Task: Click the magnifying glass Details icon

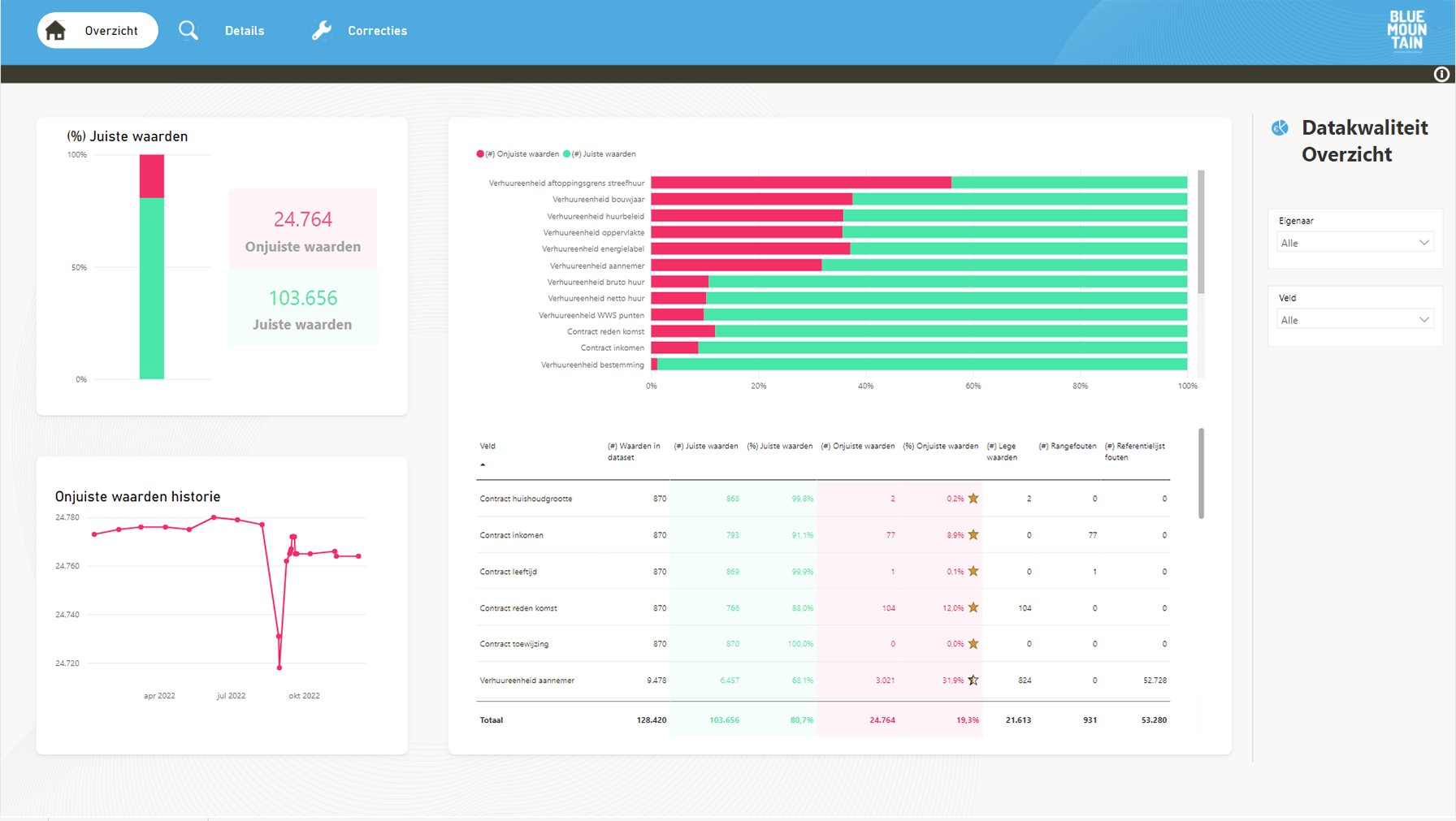Action: point(188,31)
